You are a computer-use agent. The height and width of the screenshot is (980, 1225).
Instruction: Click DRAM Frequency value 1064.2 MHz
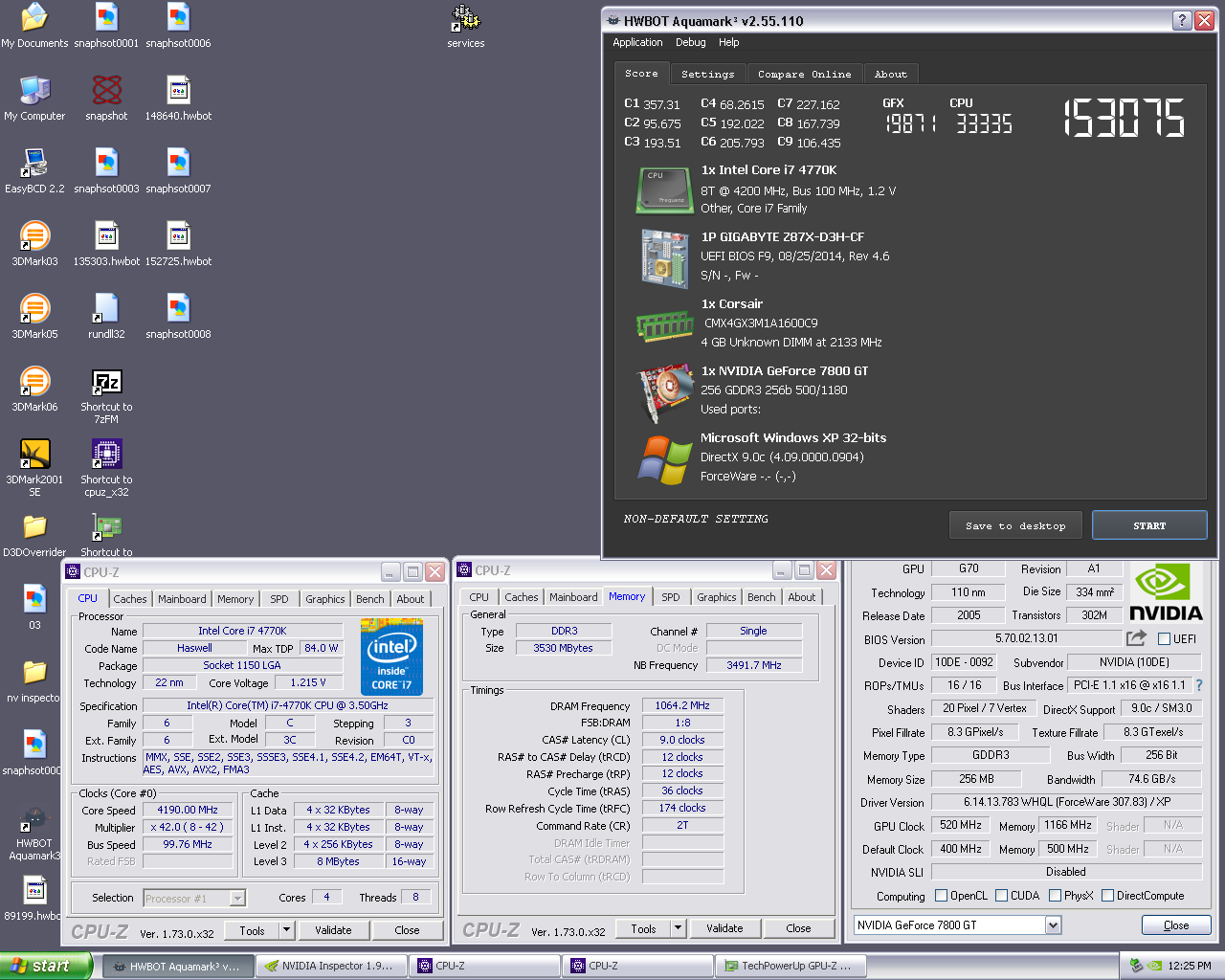[682, 705]
